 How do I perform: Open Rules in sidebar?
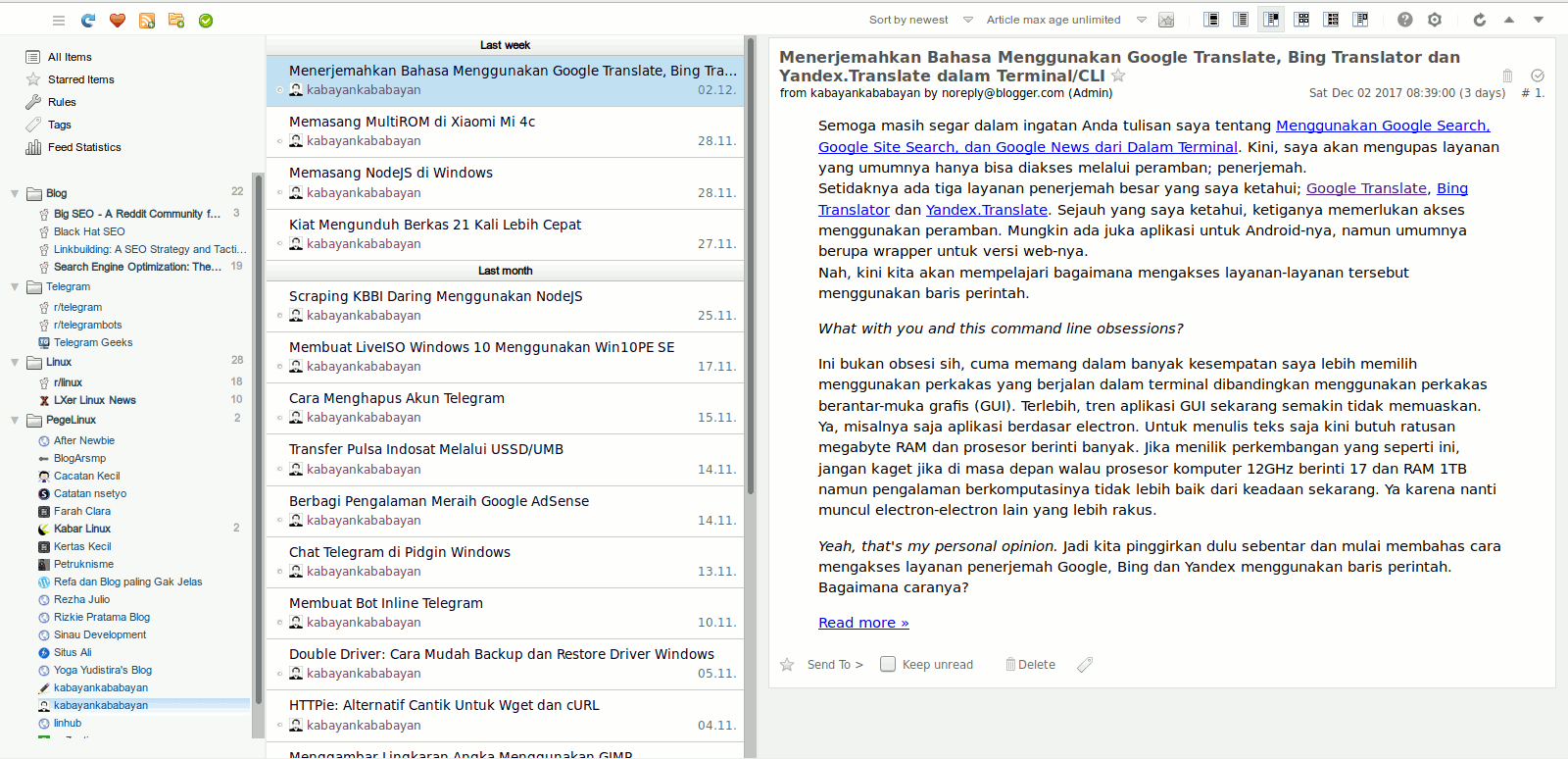pyautogui.click(x=62, y=102)
